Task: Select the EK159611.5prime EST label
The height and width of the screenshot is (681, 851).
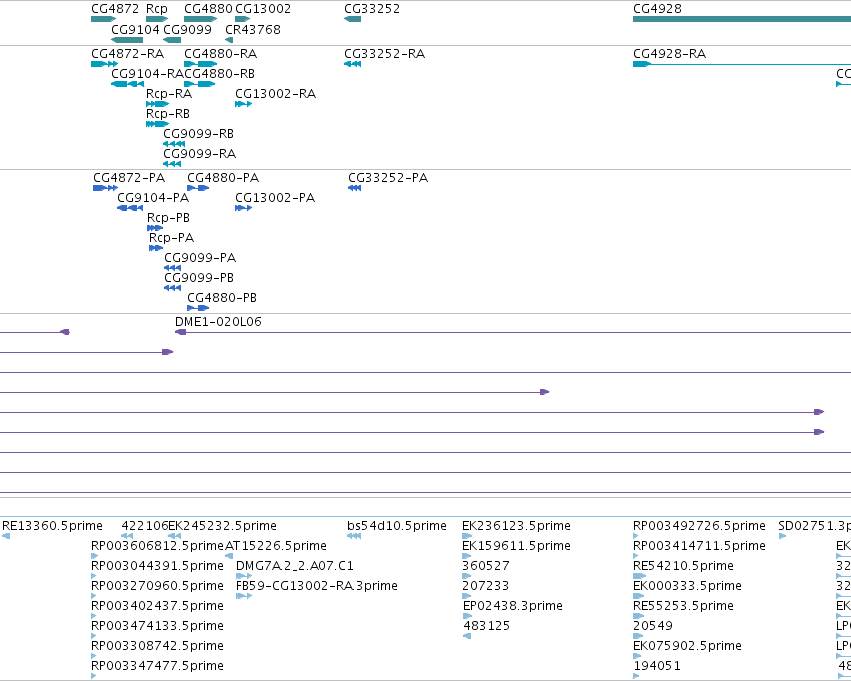Action: [x=516, y=546]
